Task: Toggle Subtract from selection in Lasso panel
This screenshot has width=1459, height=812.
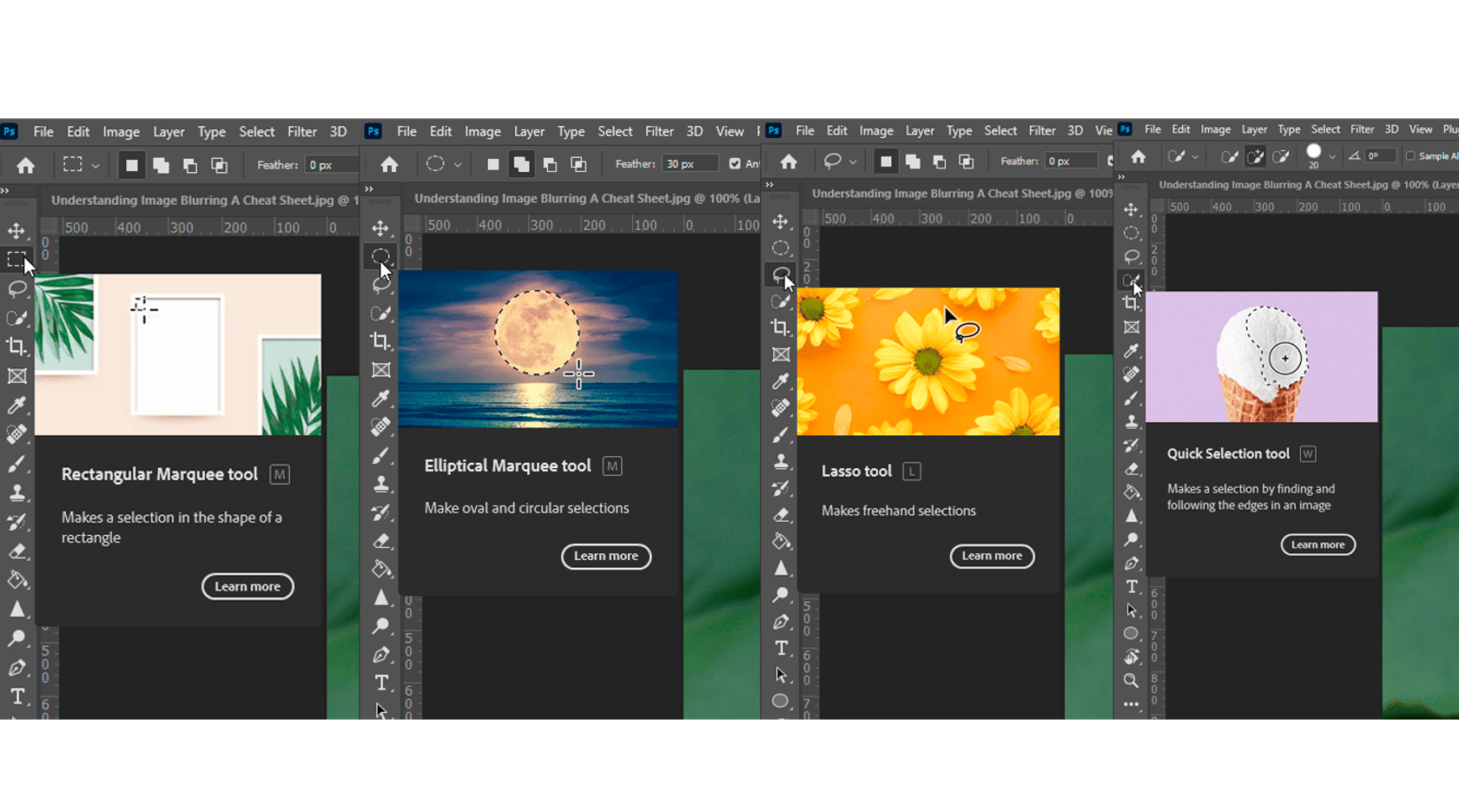Action: point(939,162)
